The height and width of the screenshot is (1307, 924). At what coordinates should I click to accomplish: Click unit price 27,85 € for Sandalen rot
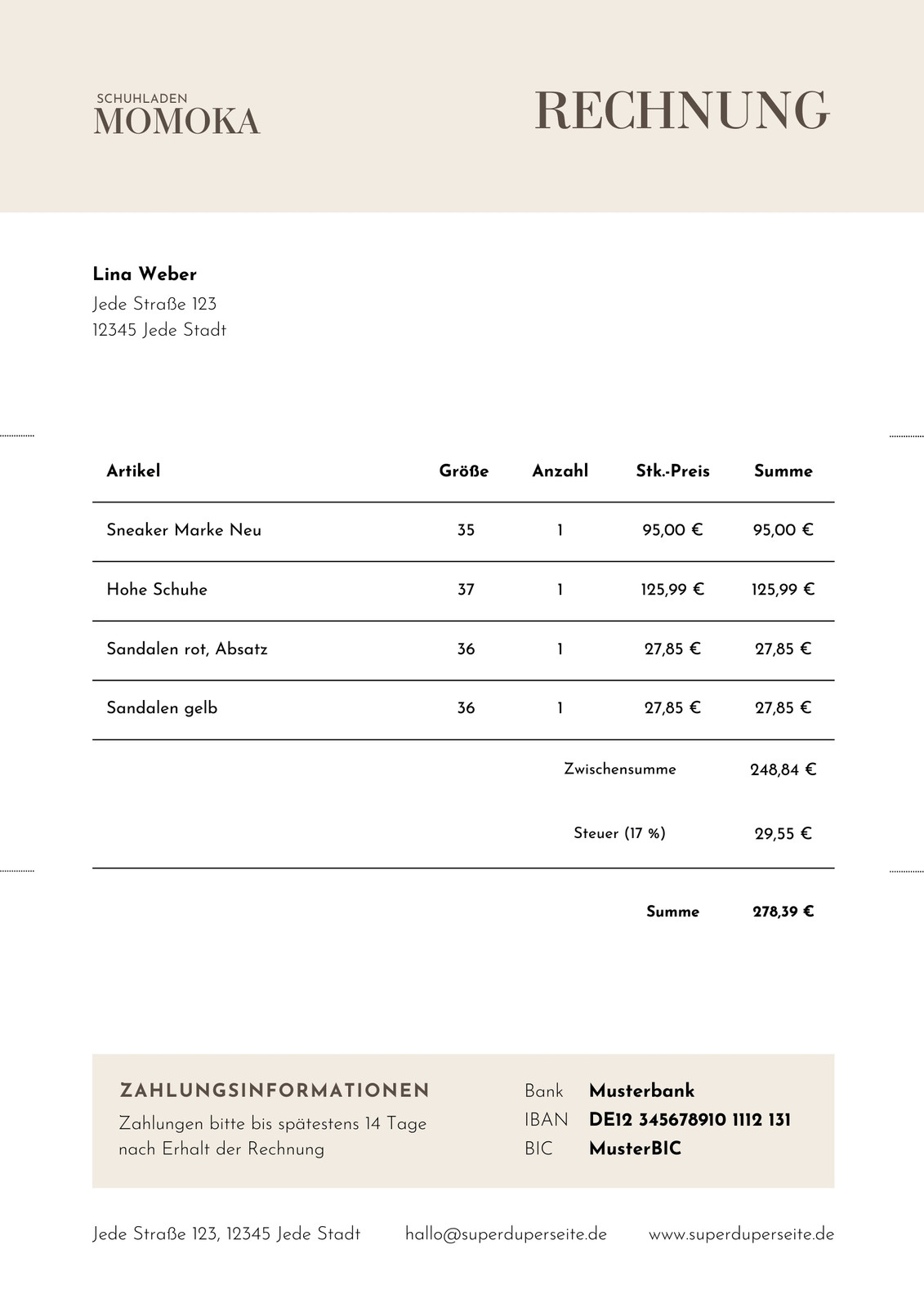pos(672,649)
